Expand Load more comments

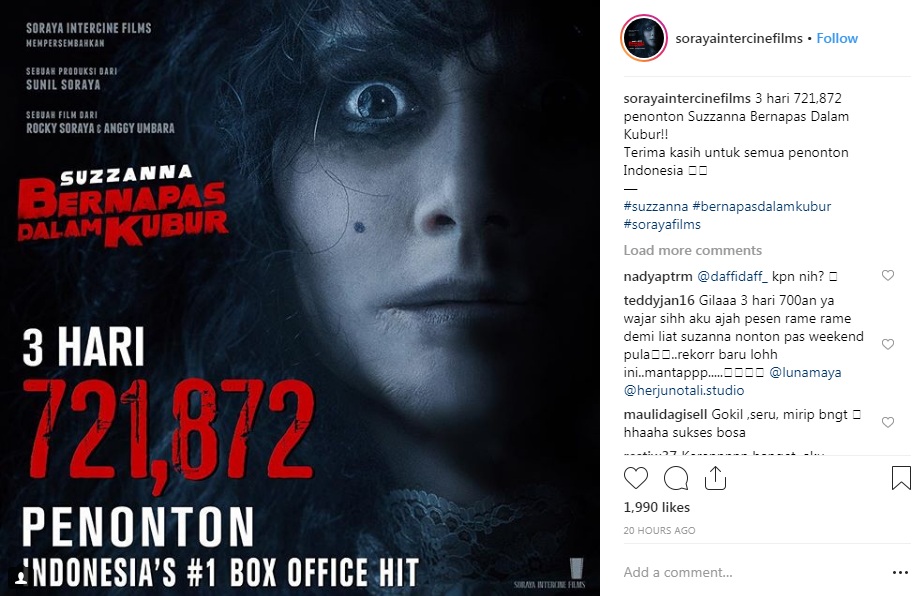(x=693, y=251)
